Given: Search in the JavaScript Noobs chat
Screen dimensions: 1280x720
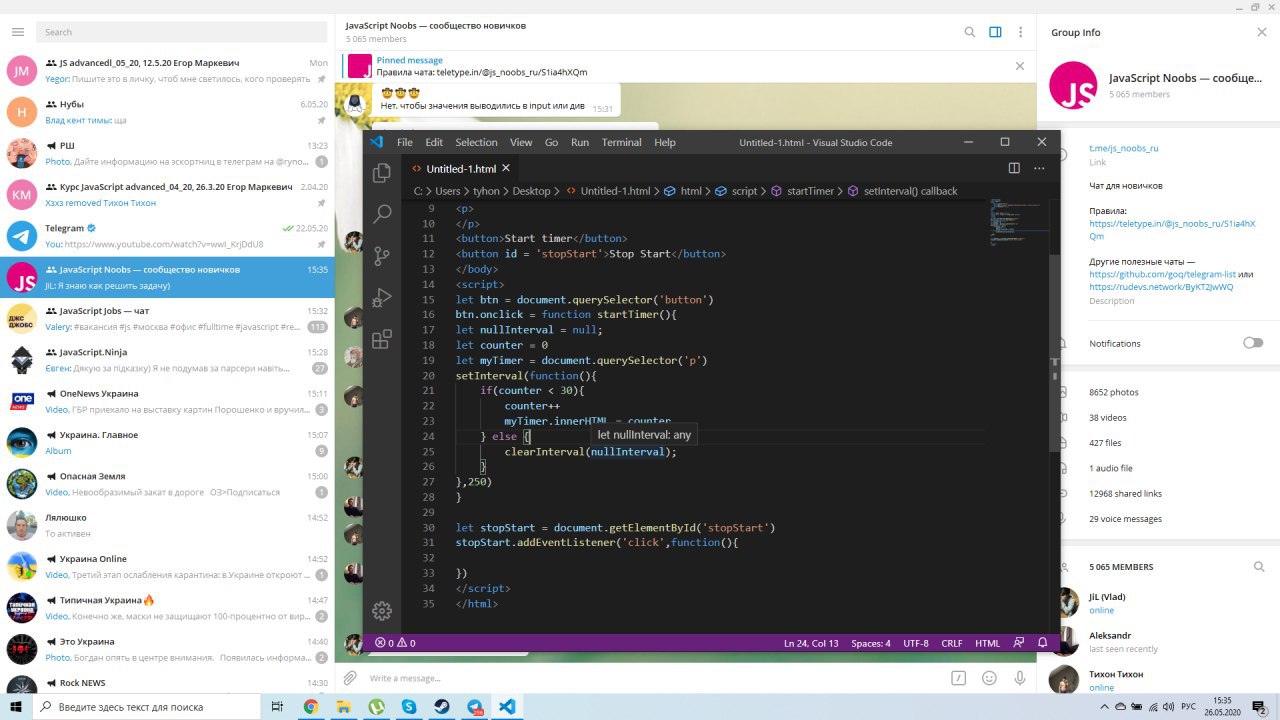Looking at the screenshot, I should click(x=969, y=32).
